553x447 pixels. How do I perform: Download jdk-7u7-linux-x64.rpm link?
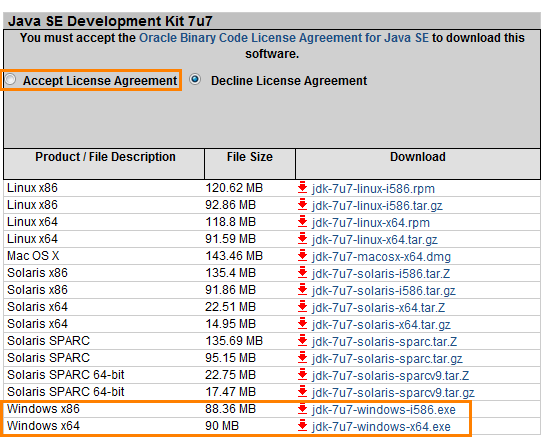pos(371,223)
